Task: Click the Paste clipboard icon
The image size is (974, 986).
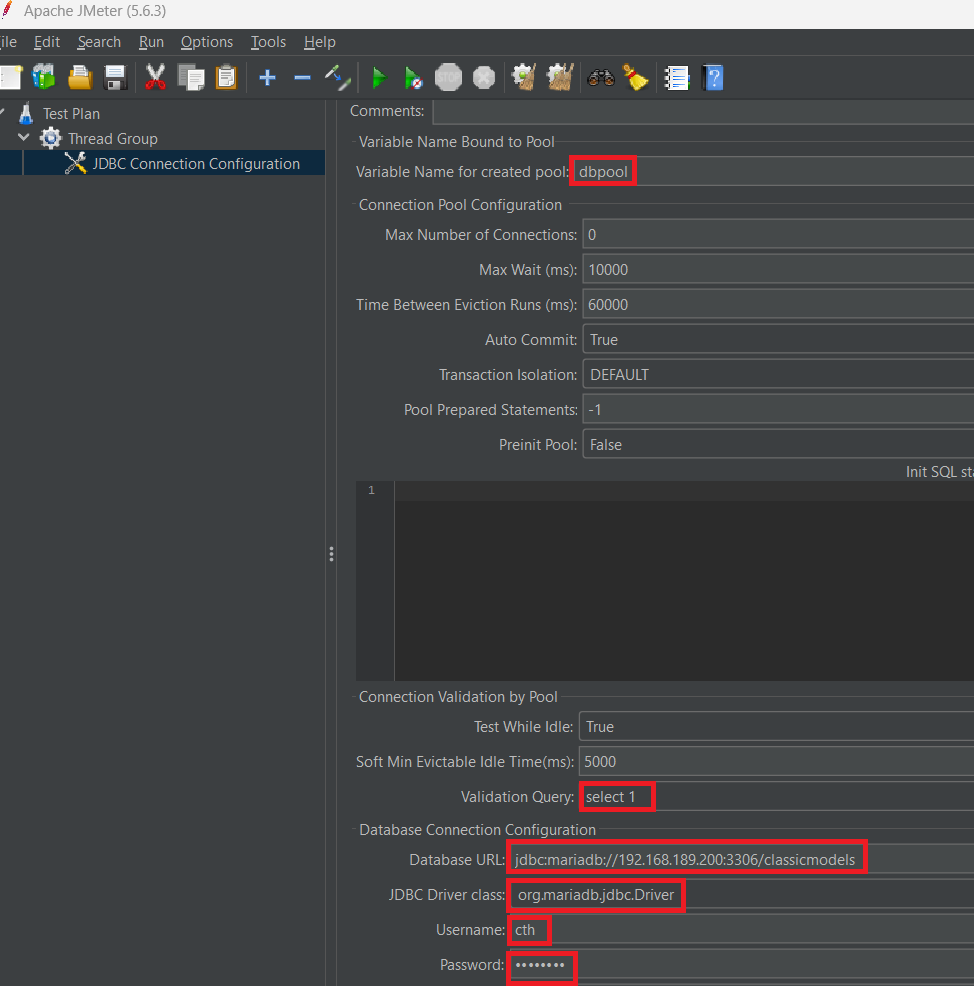Action: pyautogui.click(x=226, y=78)
